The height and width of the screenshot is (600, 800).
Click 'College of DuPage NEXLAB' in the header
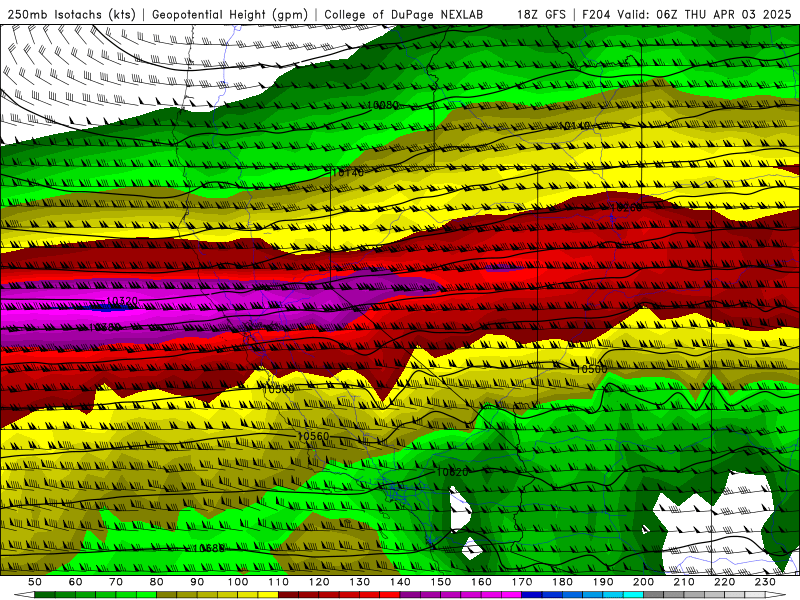[x=404, y=15]
